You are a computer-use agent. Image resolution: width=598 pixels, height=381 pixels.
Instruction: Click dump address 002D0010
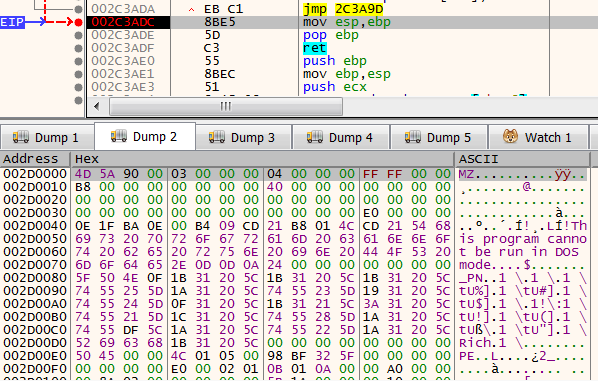pyautogui.click(x=35, y=187)
